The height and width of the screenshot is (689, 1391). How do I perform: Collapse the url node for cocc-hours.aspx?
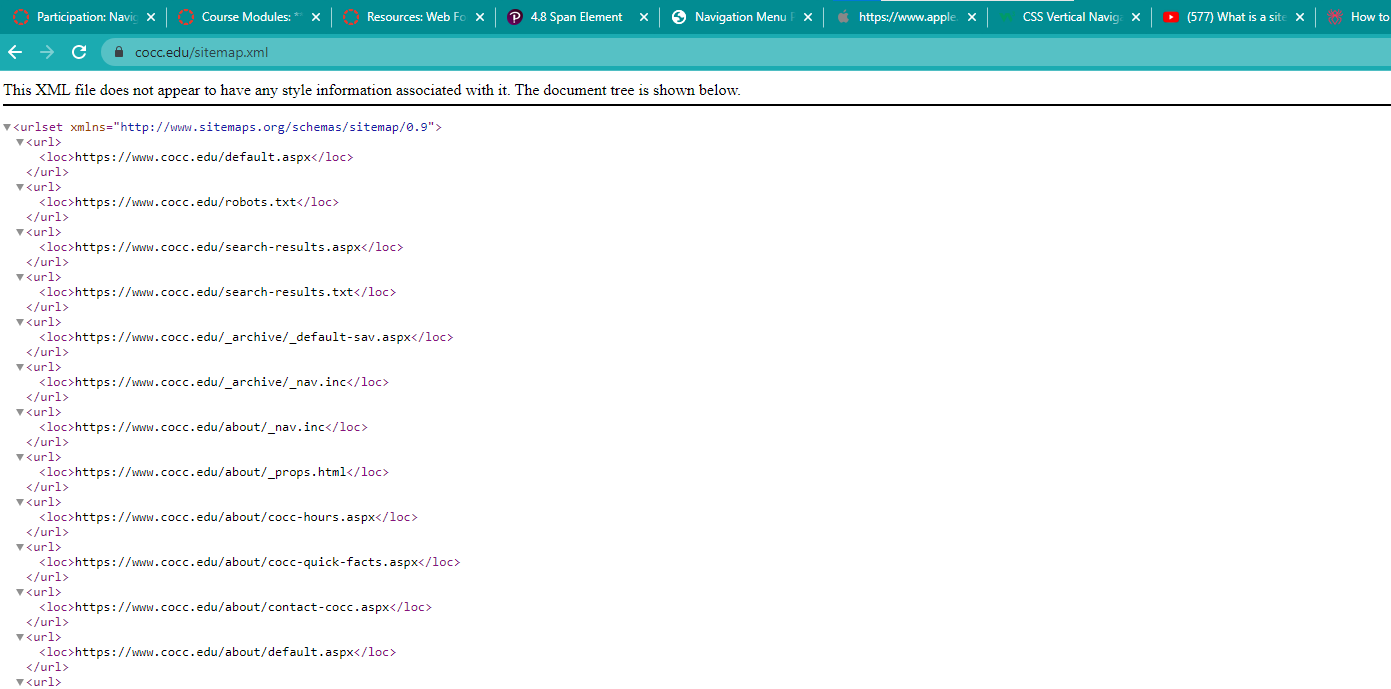tap(20, 502)
